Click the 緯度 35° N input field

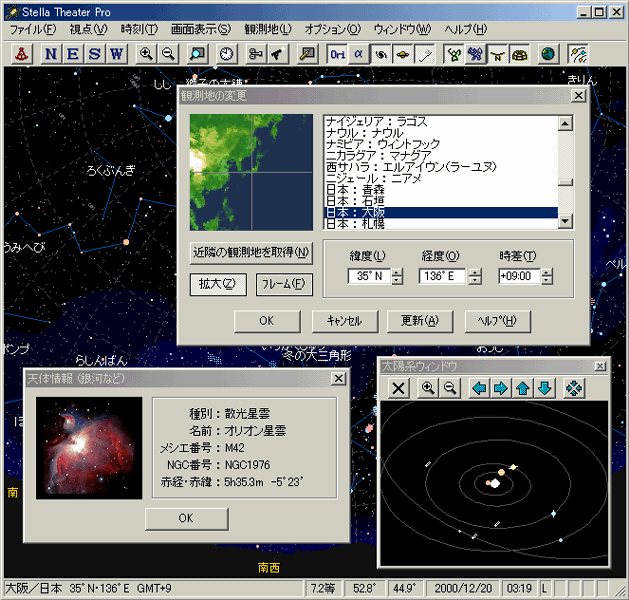coord(369,276)
